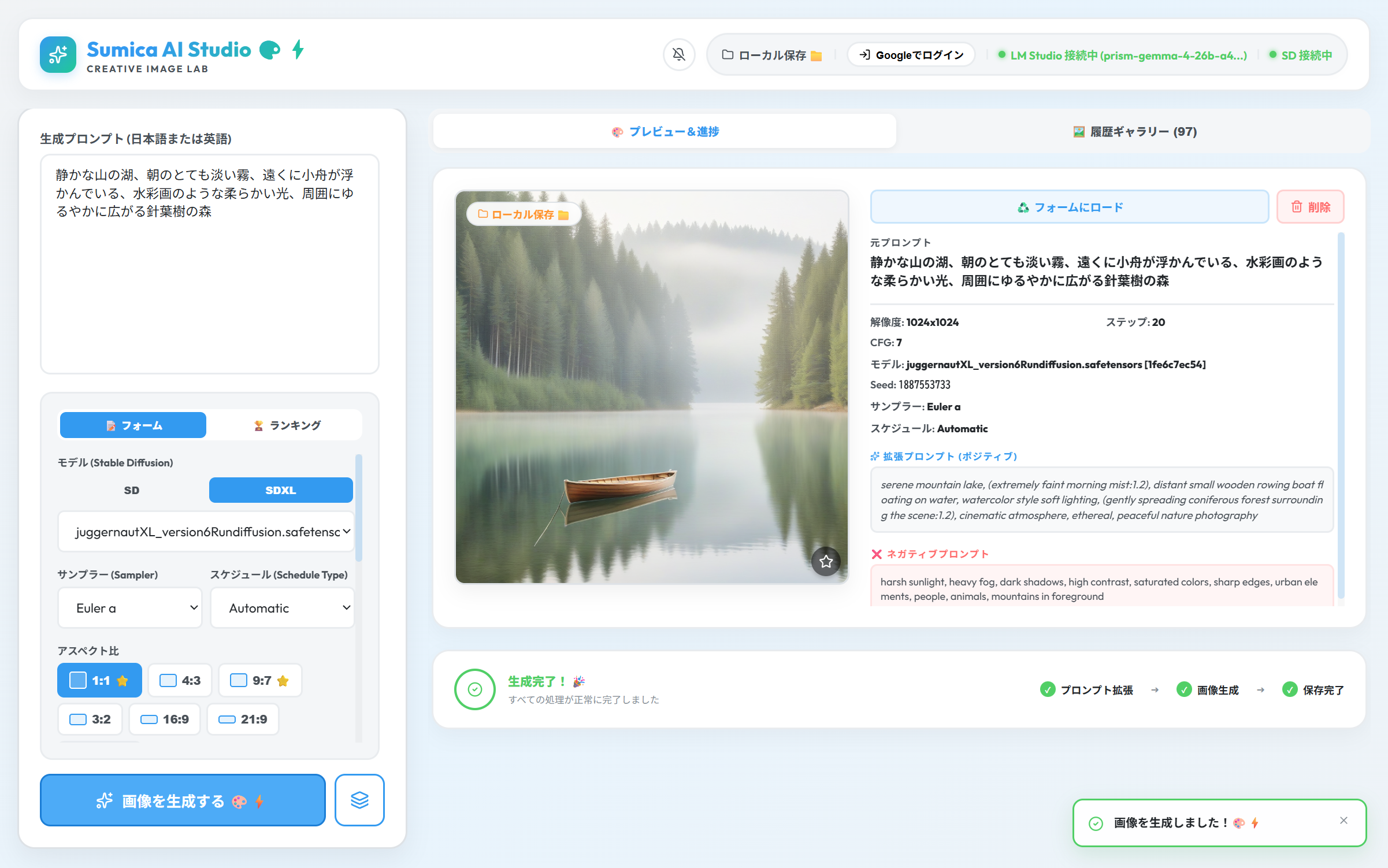Click the stacked layers batch icon button
The height and width of the screenshot is (868, 1388).
(x=359, y=800)
